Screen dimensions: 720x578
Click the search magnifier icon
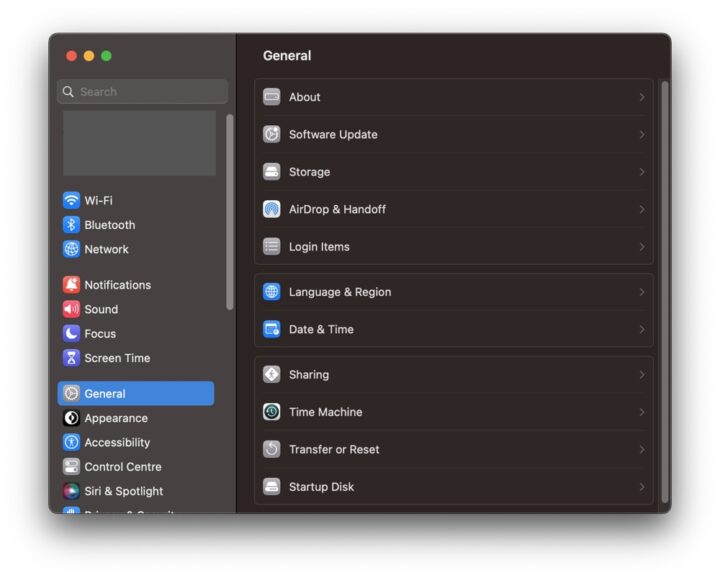pos(68,92)
